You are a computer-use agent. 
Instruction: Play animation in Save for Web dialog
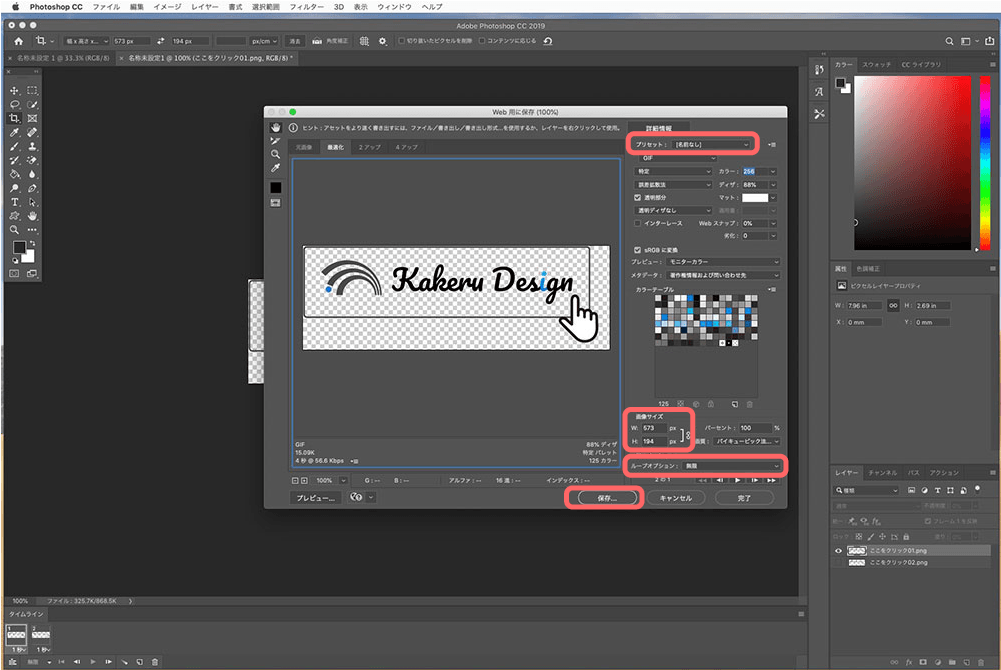click(737, 480)
